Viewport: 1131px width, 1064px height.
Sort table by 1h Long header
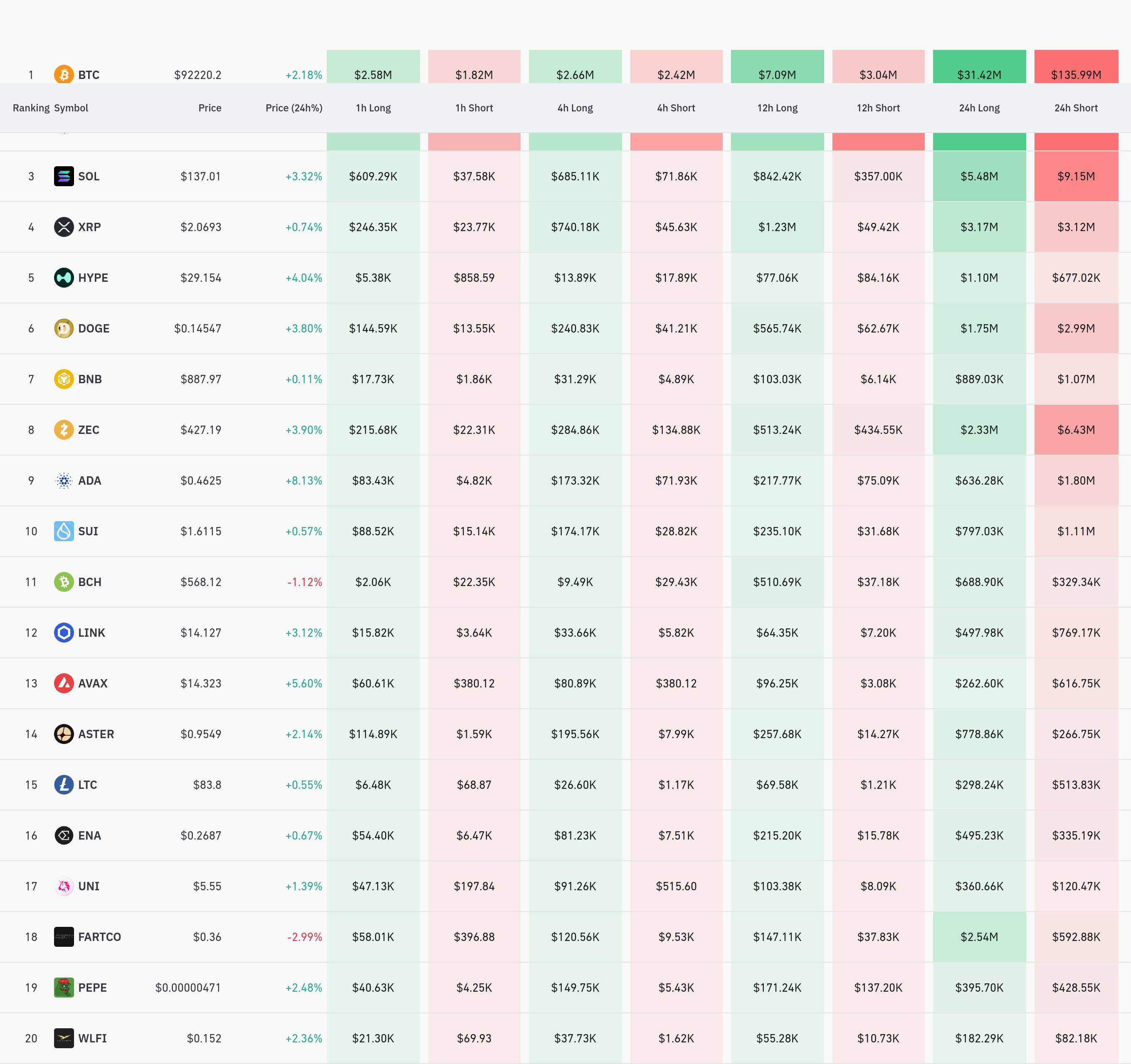pyautogui.click(x=373, y=108)
